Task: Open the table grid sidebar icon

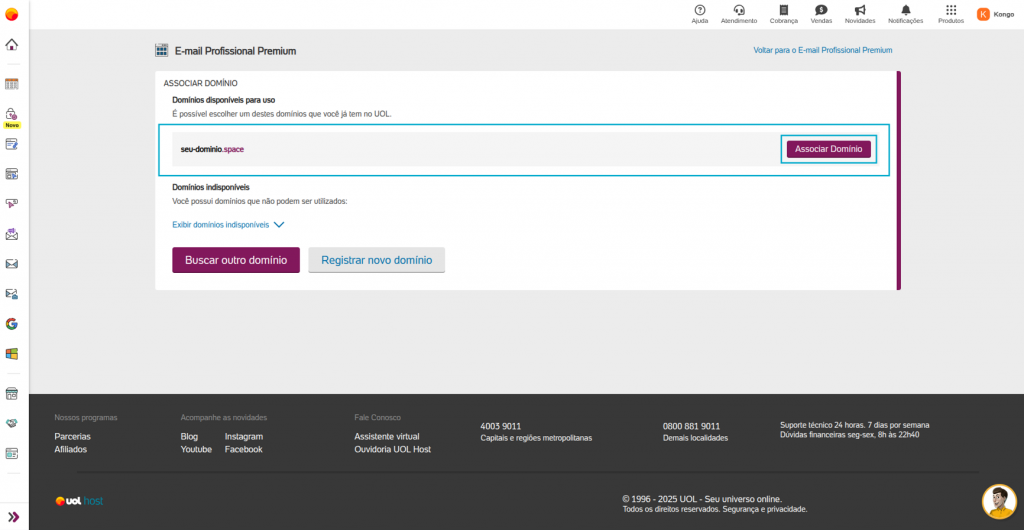Action: click(x=12, y=84)
